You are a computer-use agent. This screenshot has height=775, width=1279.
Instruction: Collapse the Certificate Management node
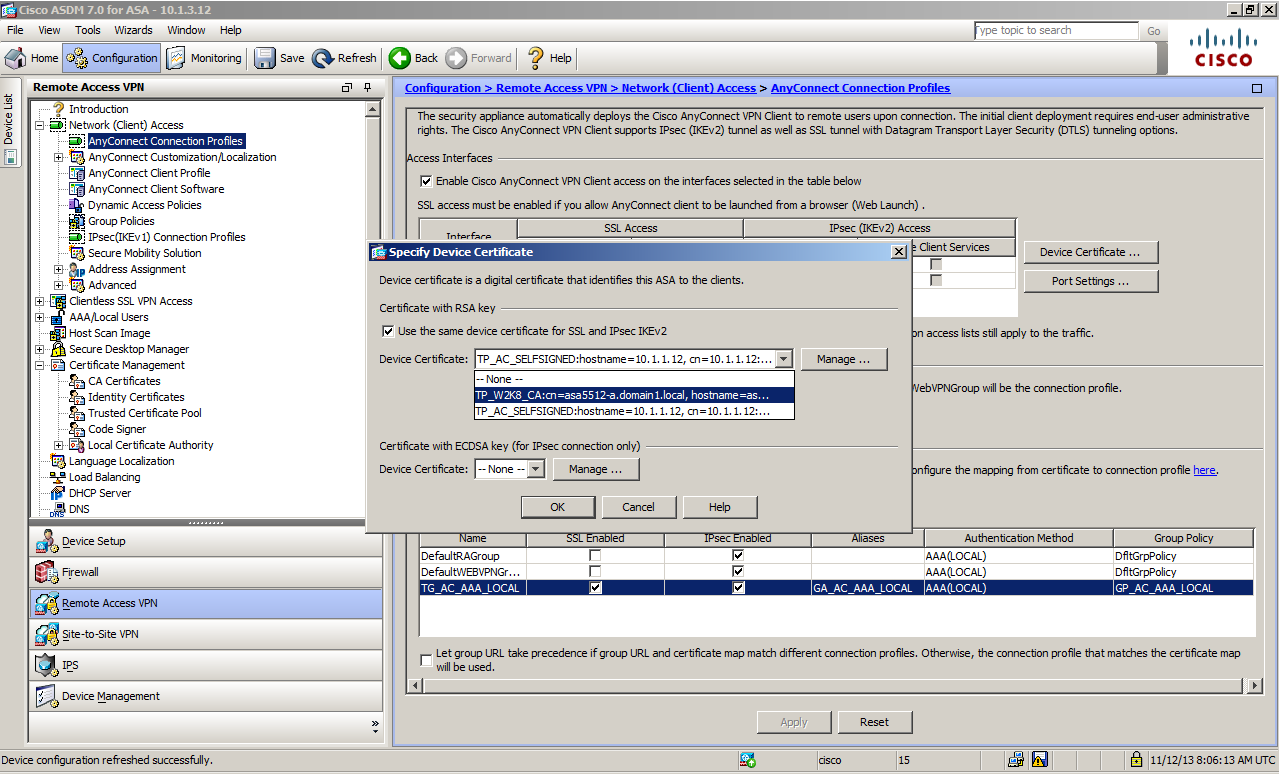pos(40,365)
